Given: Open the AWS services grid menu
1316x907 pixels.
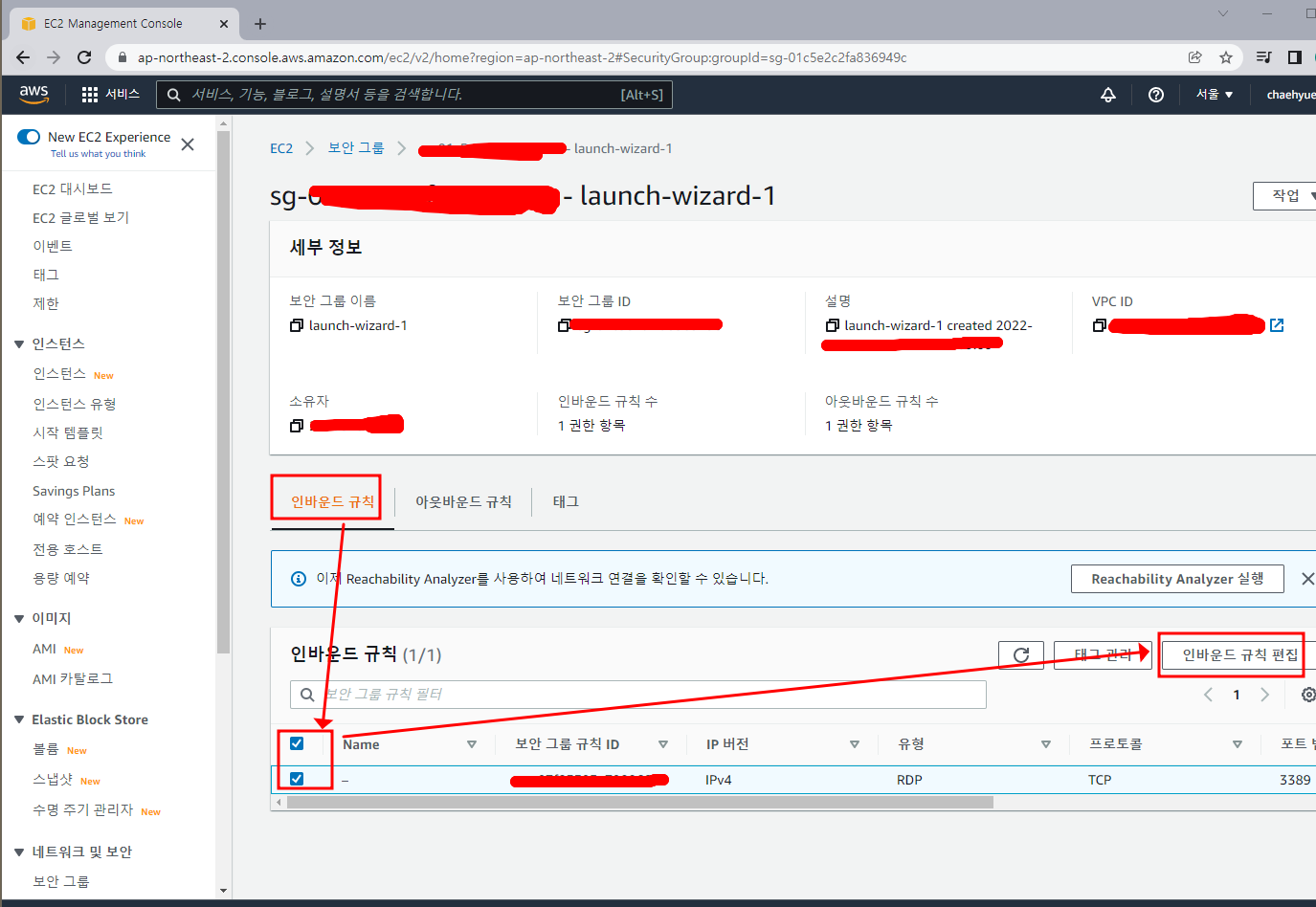Looking at the screenshot, I should click(88, 94).
